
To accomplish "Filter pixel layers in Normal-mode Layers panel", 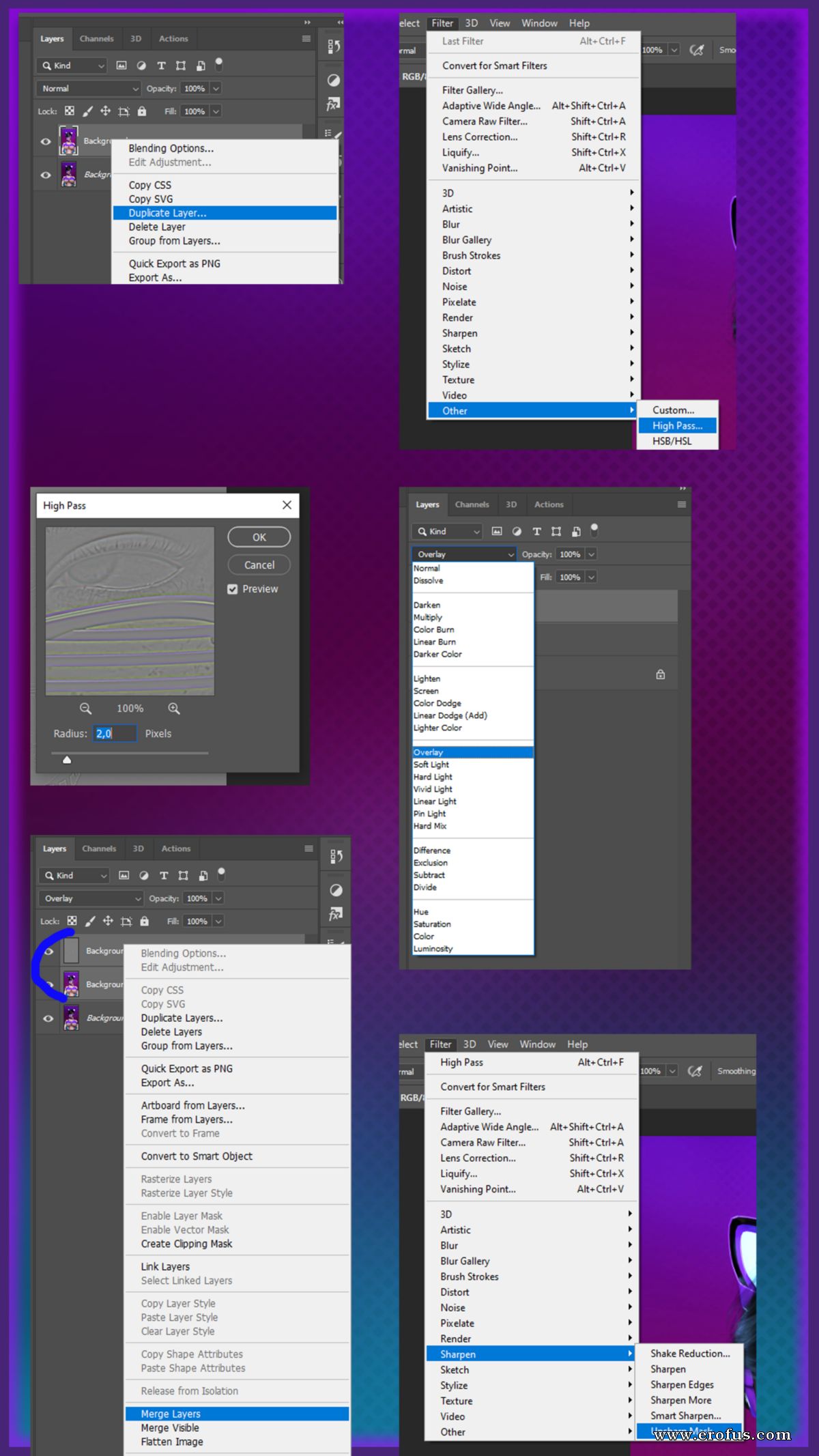I will (x=121, y=66).
